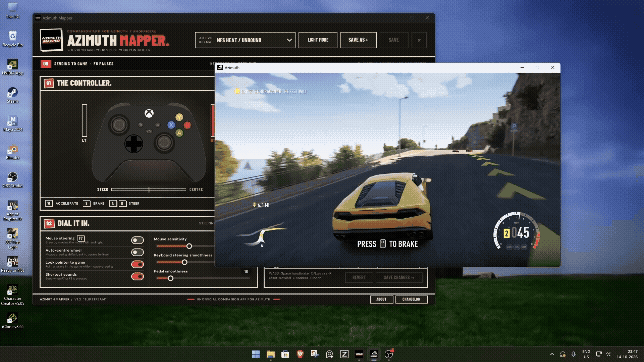The image size is (644, 362).
Task: Click the red status badge under the logo
Action: pyautogui.click(x=46, y=64)
